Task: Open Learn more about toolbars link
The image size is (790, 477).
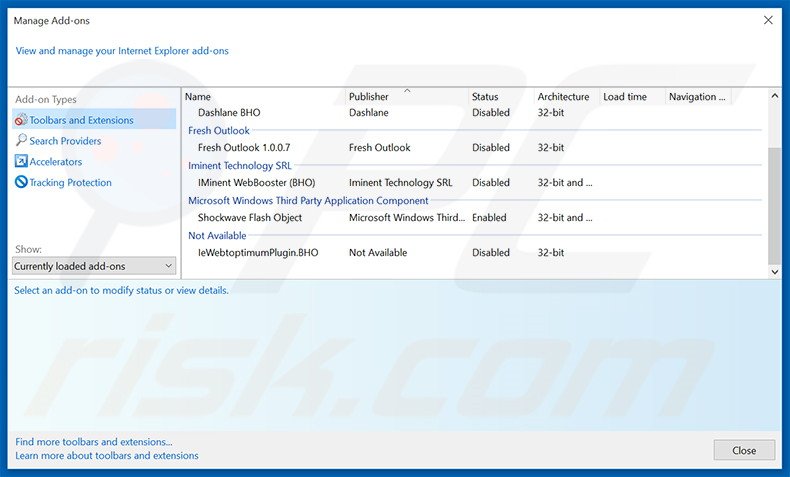Action: (x=107, y=456)
